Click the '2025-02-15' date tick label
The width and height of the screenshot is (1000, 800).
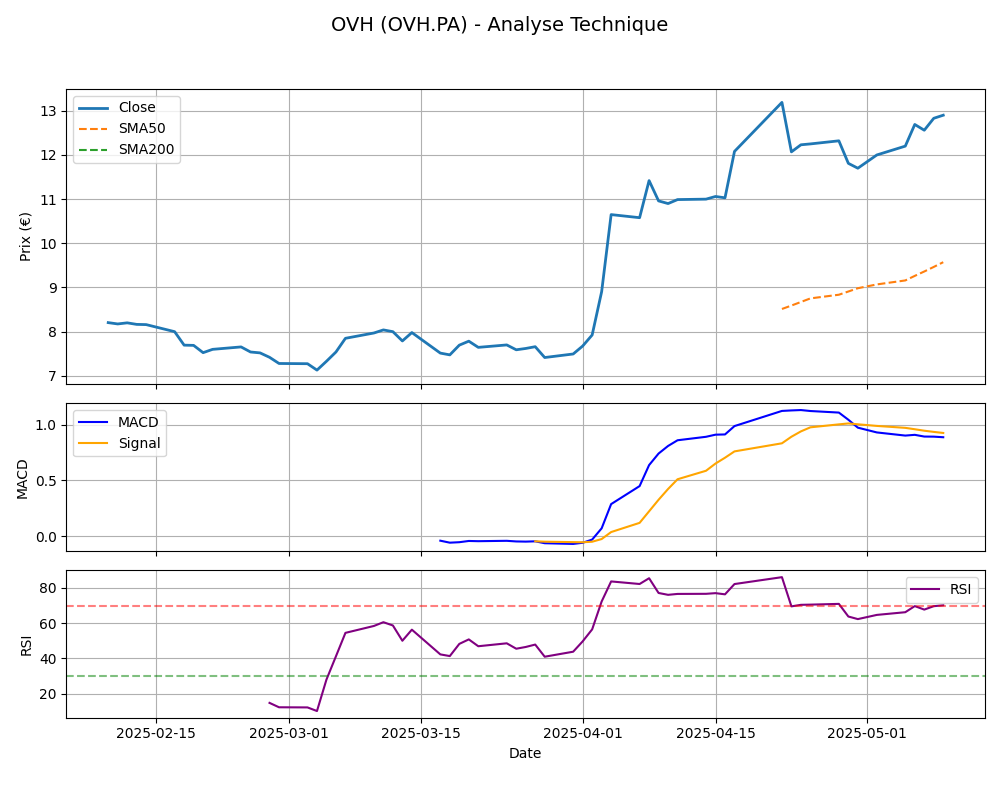[156, 734]
